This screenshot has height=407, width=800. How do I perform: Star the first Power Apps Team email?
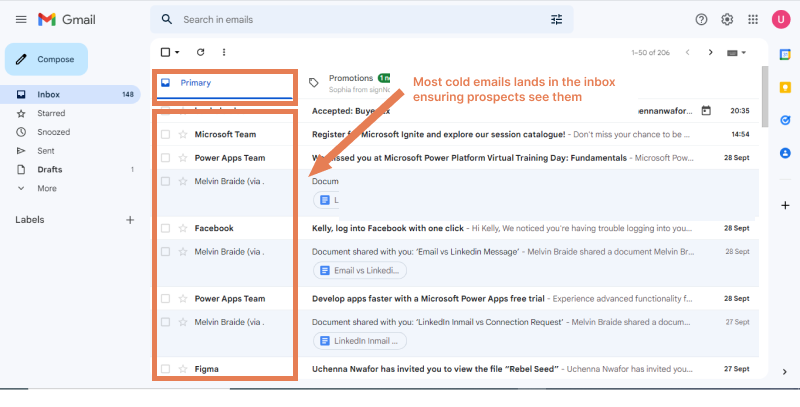183,158
